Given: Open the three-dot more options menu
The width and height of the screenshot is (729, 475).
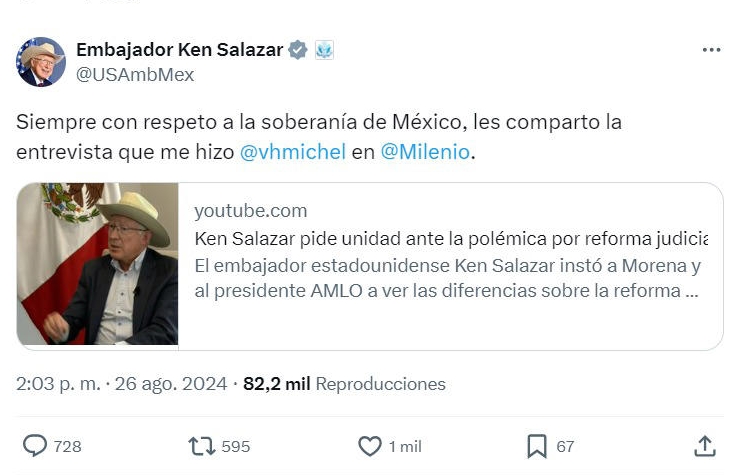Looking at the screenshot, I should point(711,50).
